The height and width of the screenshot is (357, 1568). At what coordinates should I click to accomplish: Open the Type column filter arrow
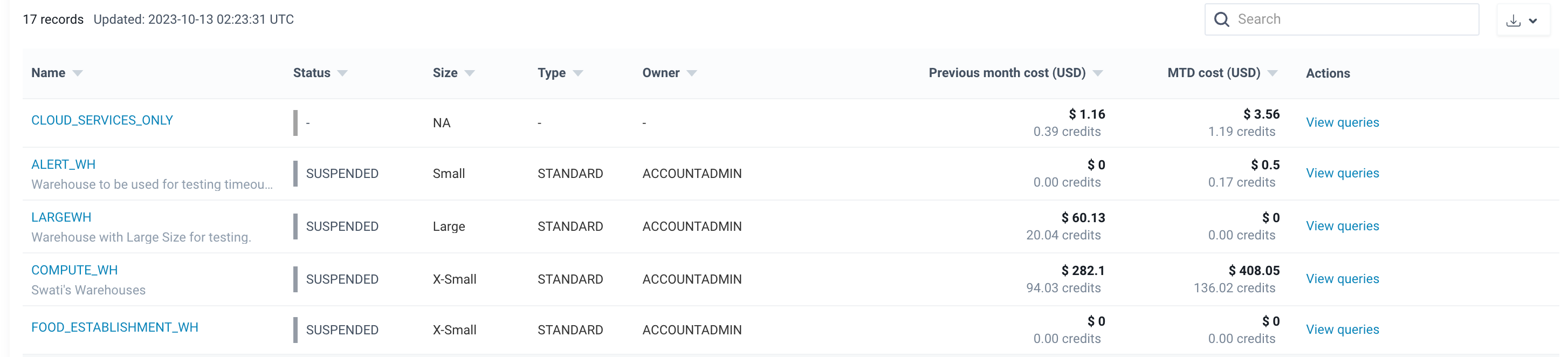pos(577,73)
